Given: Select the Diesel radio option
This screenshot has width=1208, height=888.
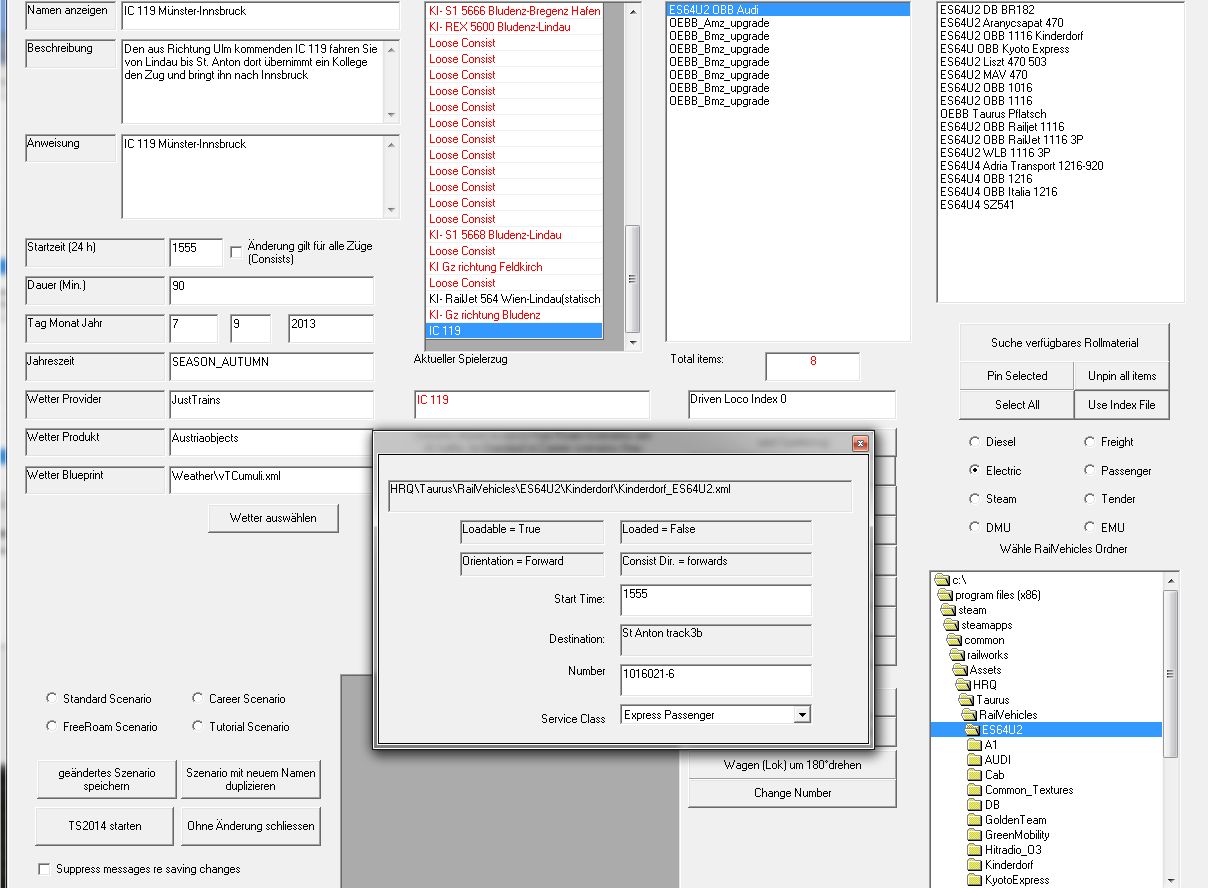Looking at the screenshot, I should (975, 441).
